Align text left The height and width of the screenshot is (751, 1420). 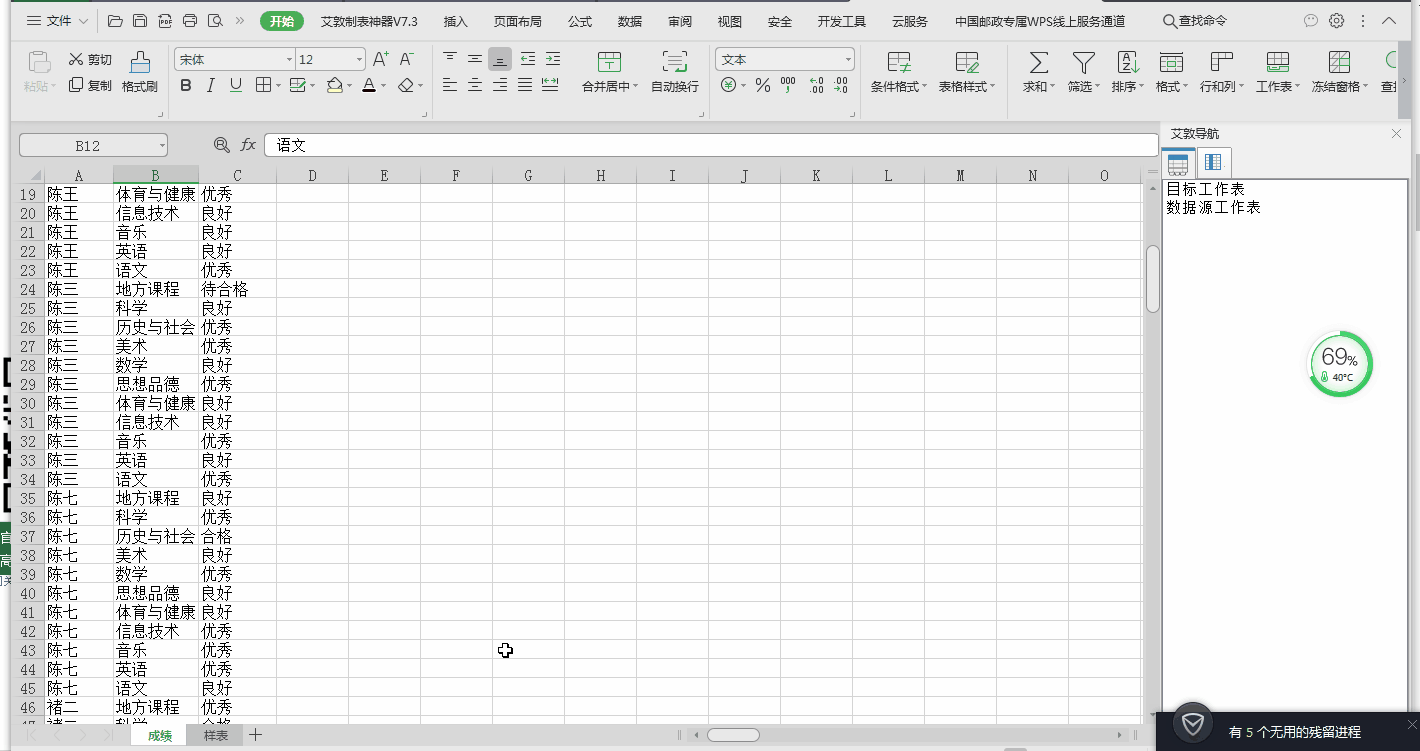[450, 86]
